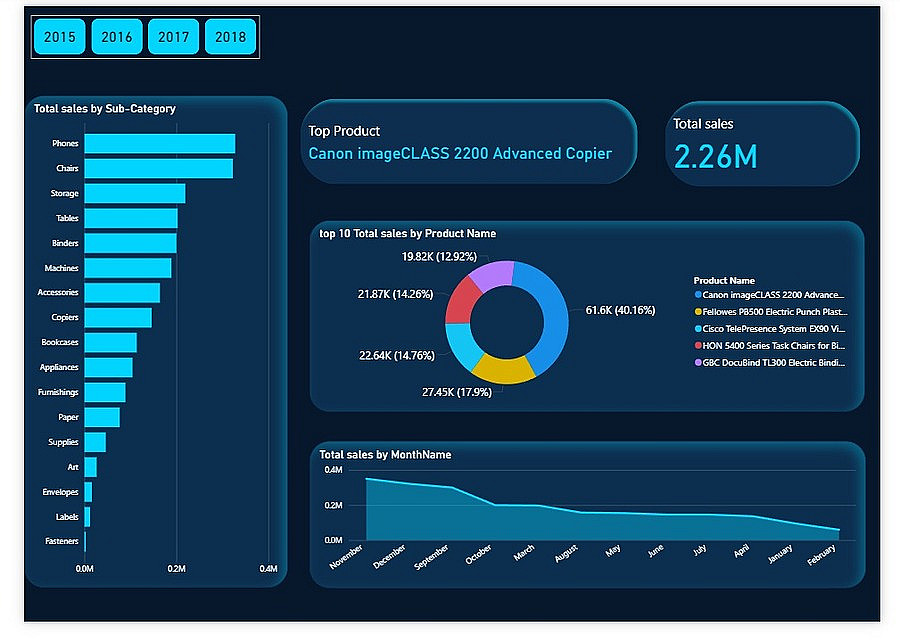Select the Paper bar
This screenshot has height=643, width=900.
102,417
